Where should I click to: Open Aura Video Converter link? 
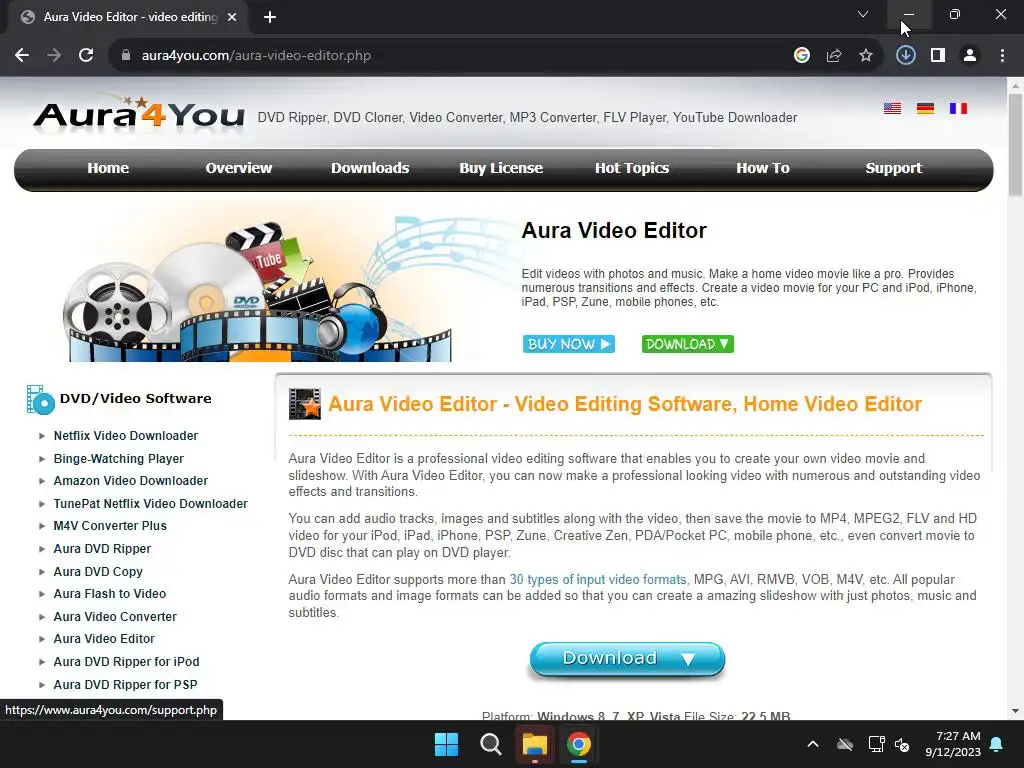(x=115, y=616)
